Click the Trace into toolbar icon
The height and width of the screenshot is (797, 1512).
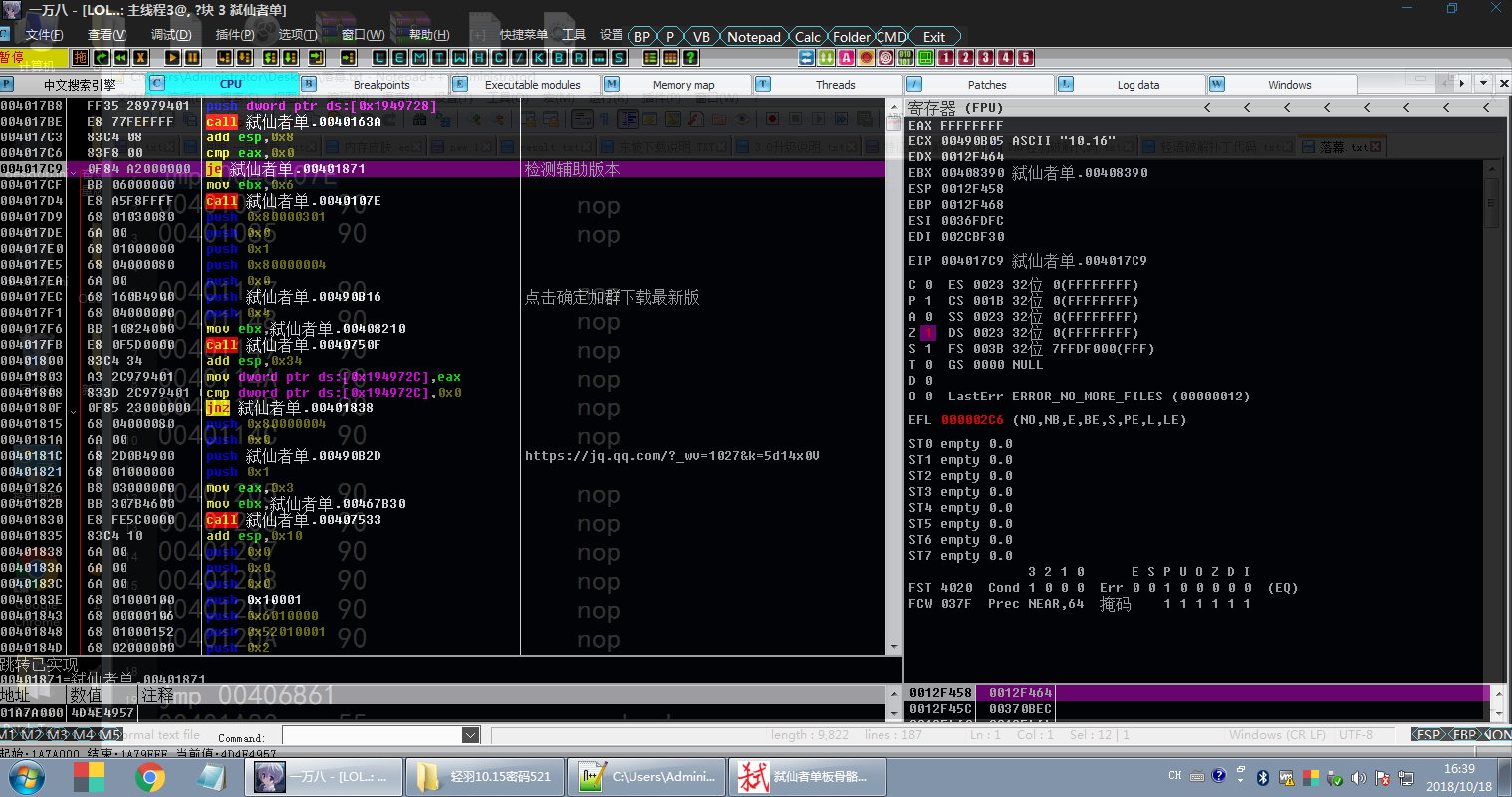coord(270,57)
